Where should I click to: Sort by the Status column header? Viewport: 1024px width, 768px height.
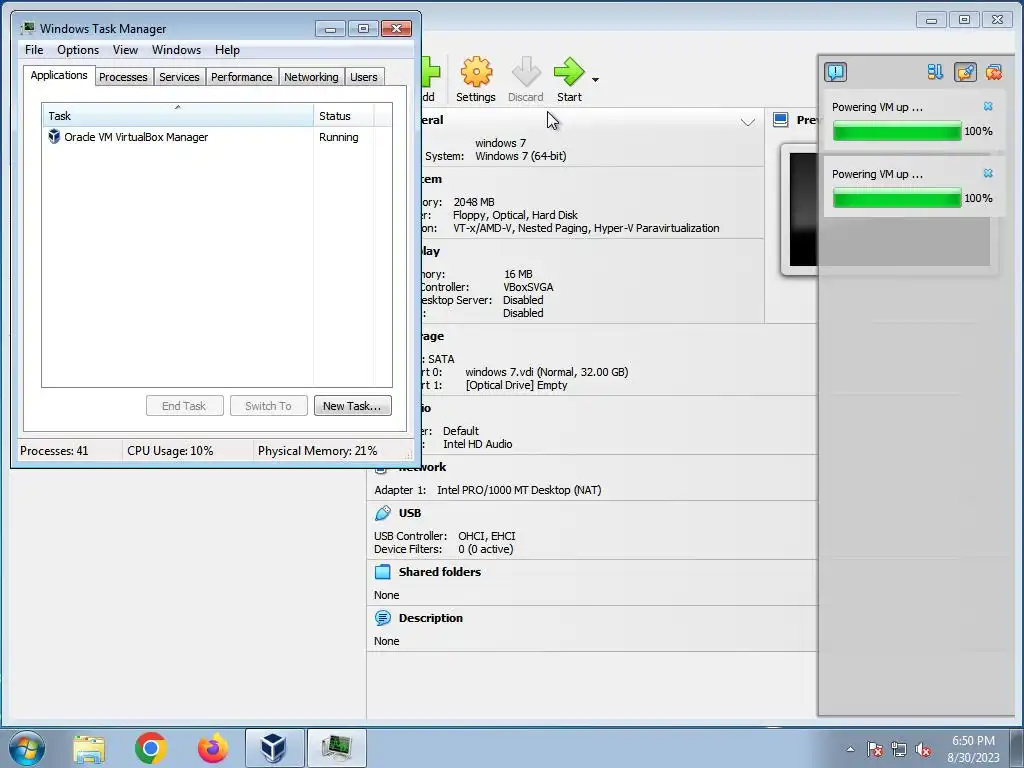click(344, 116)
